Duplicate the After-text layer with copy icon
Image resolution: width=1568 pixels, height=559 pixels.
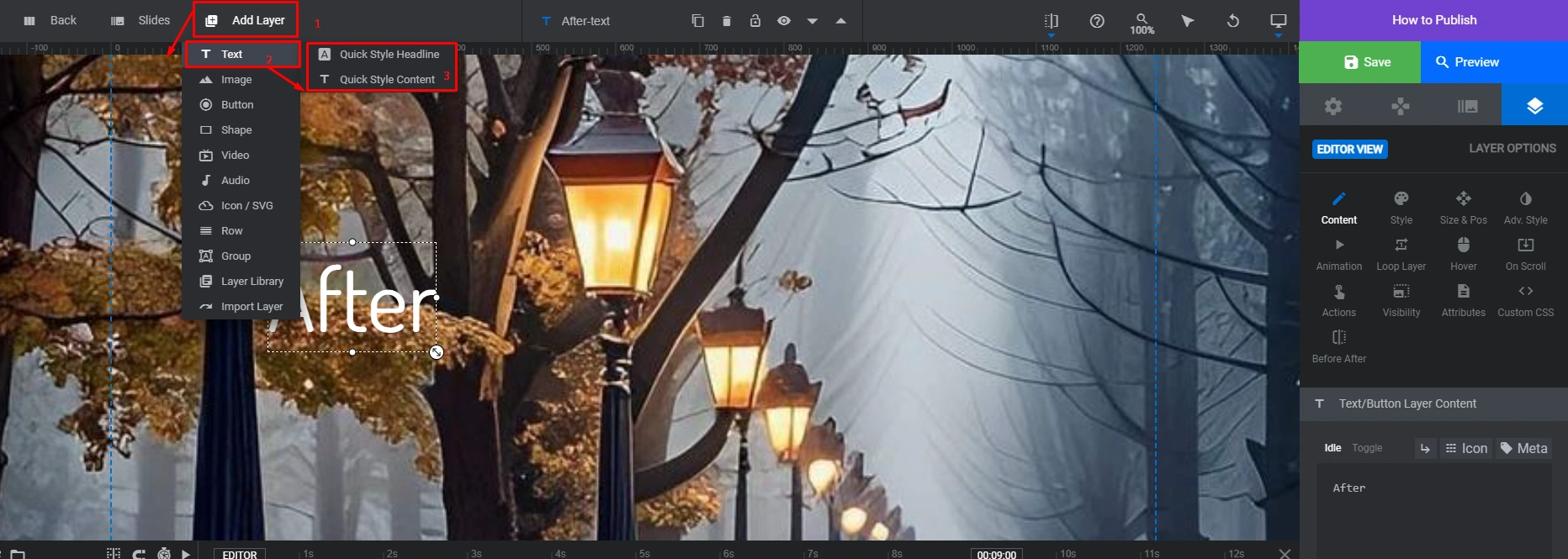click(x=697, y=20)
